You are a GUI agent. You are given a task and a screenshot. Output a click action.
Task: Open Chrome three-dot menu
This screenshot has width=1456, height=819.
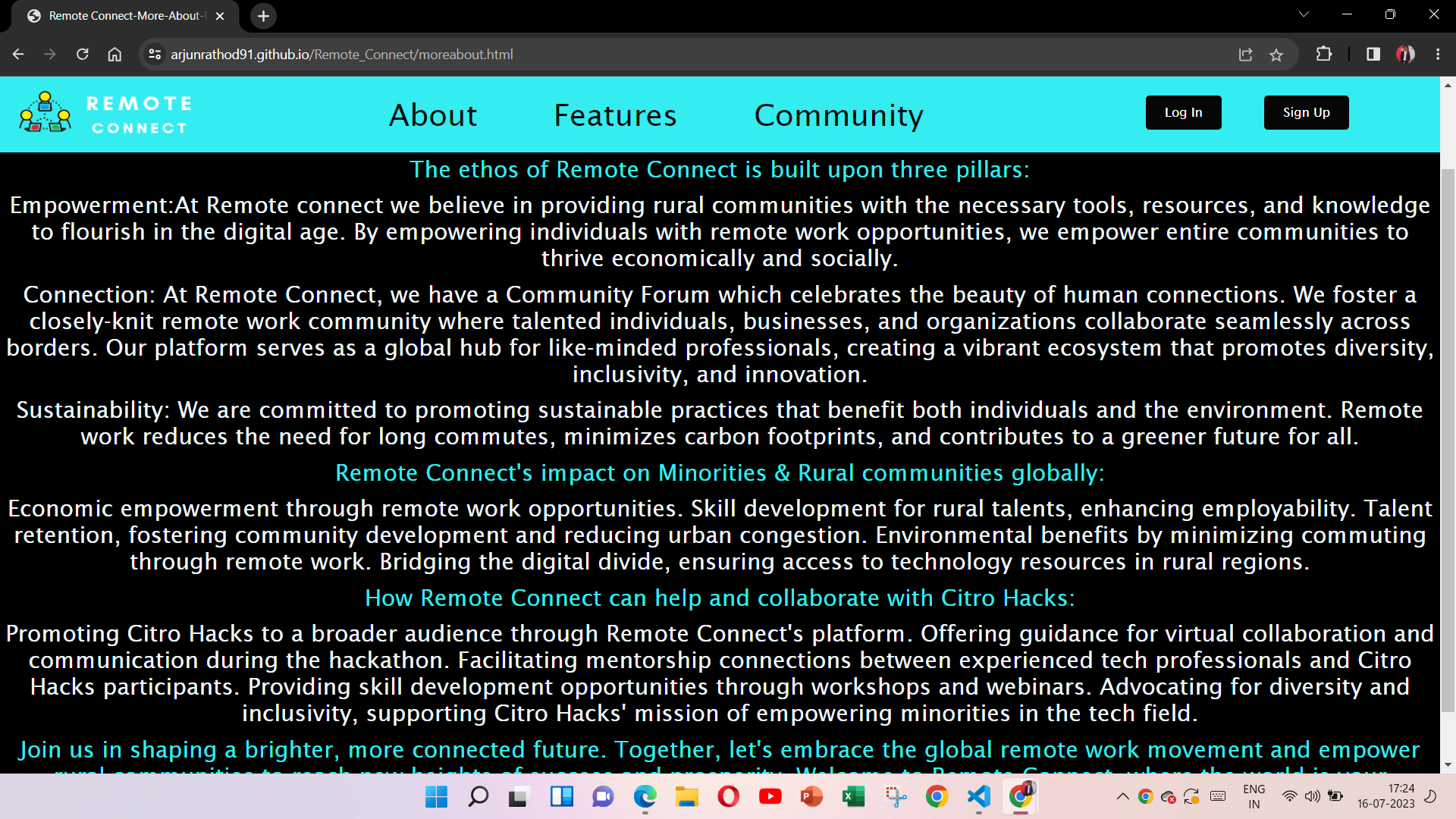coord(1438,55)
